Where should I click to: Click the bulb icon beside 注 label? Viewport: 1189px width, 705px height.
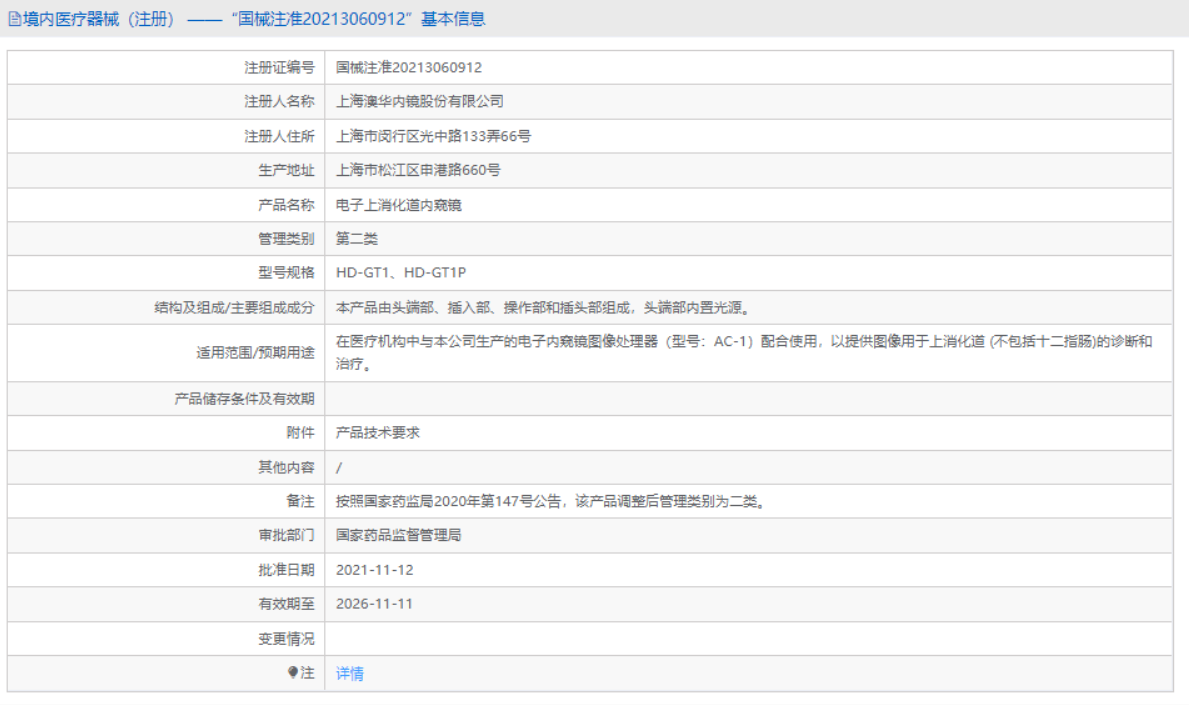[293, 672]
